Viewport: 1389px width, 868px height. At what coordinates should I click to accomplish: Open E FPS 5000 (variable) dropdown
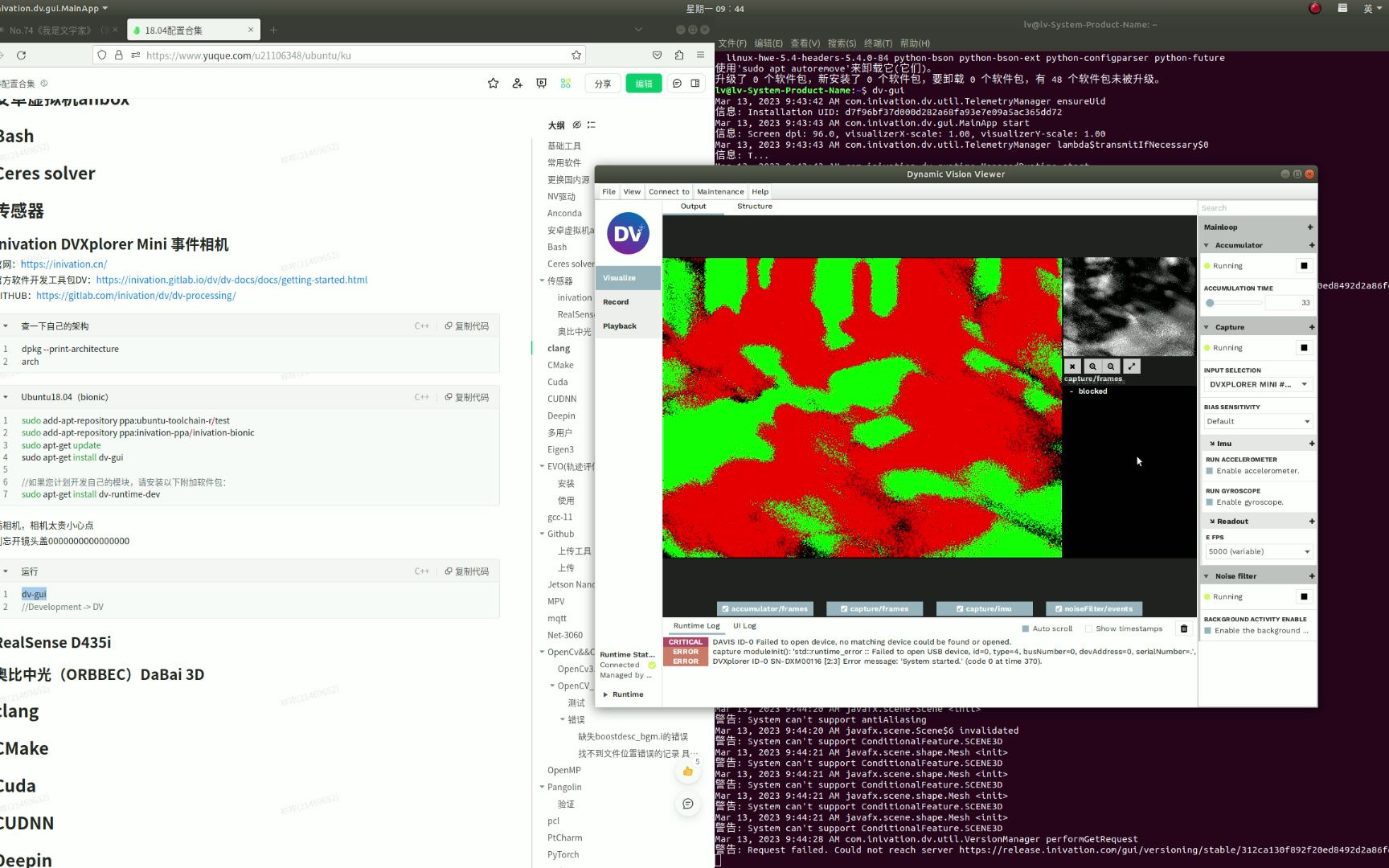click(1259, 552)
